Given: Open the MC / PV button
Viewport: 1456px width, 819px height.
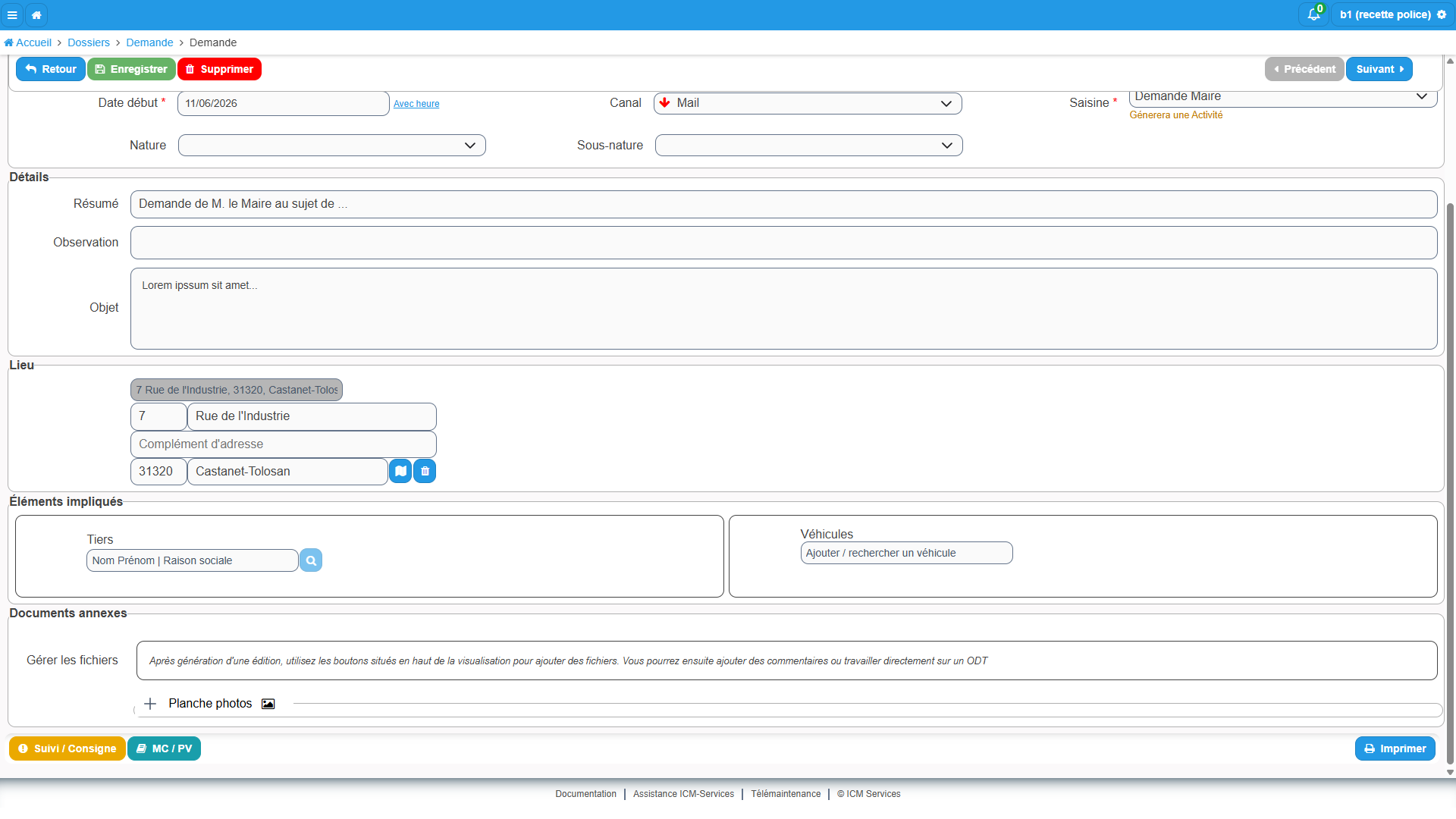Looking at the screenshot, I should (164, 748).
